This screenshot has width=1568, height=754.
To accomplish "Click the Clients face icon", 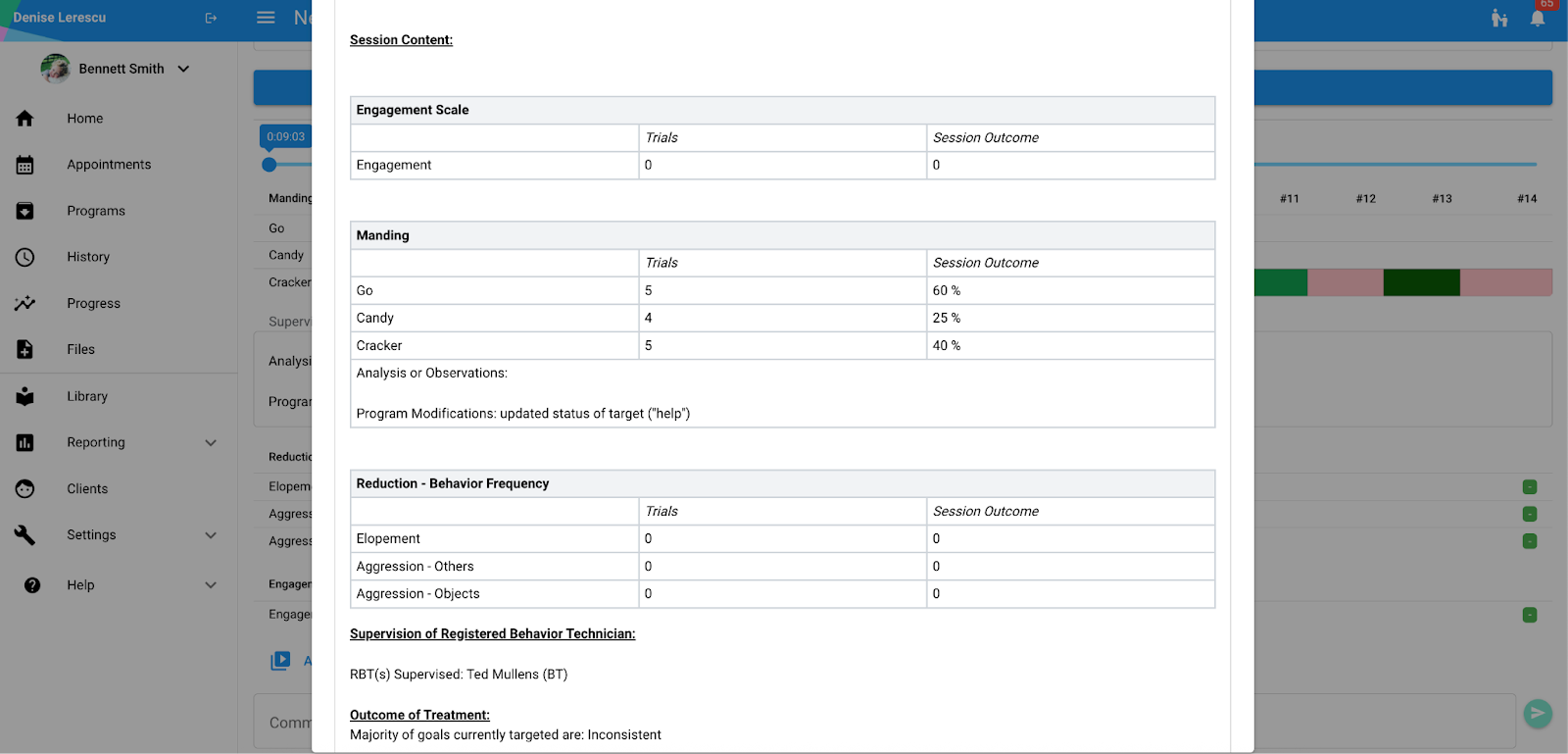I will coord(24,489).
